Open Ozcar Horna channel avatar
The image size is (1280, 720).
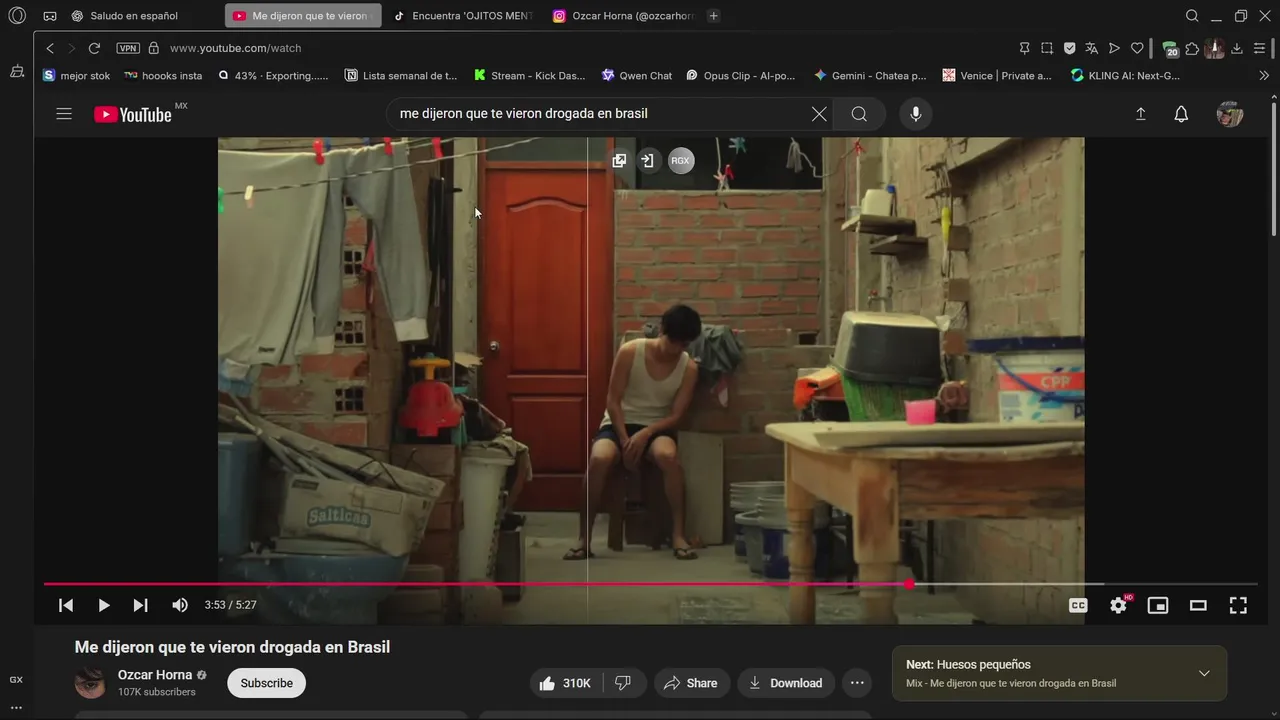tap(90, 683)
